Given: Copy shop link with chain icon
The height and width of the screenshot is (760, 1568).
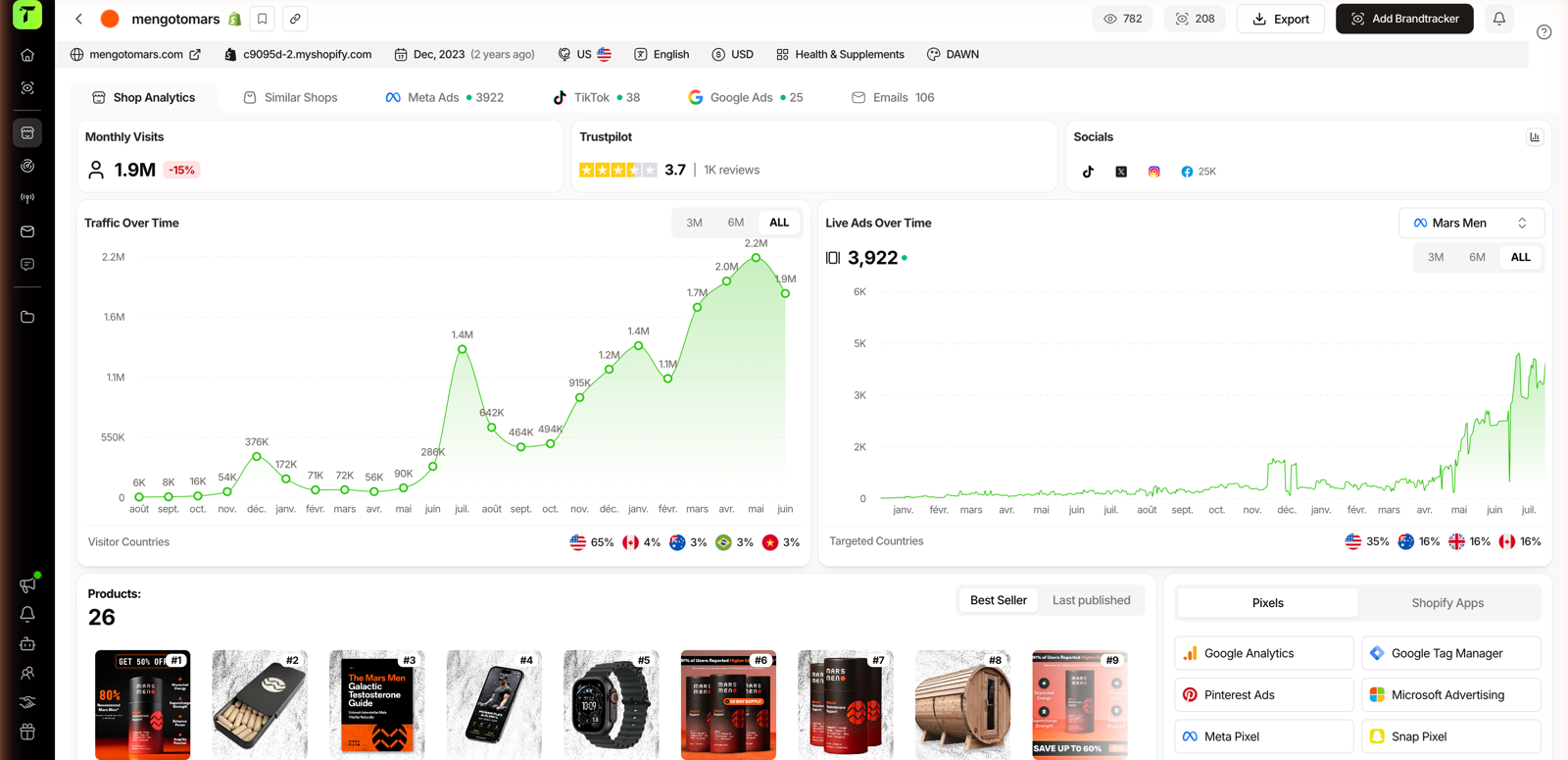Looking at the screenshot, I should click(x=295, y=19).
